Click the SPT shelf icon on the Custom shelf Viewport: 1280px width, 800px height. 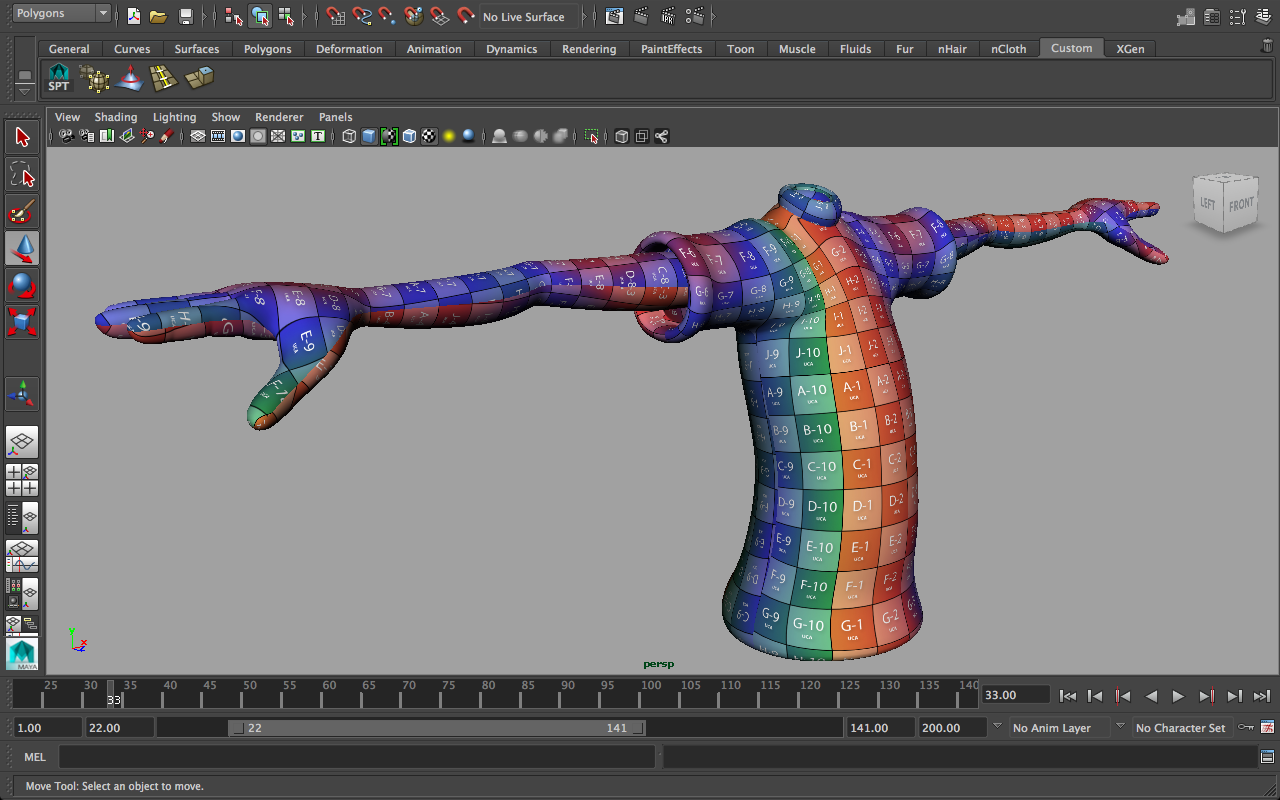coord(59,77)
